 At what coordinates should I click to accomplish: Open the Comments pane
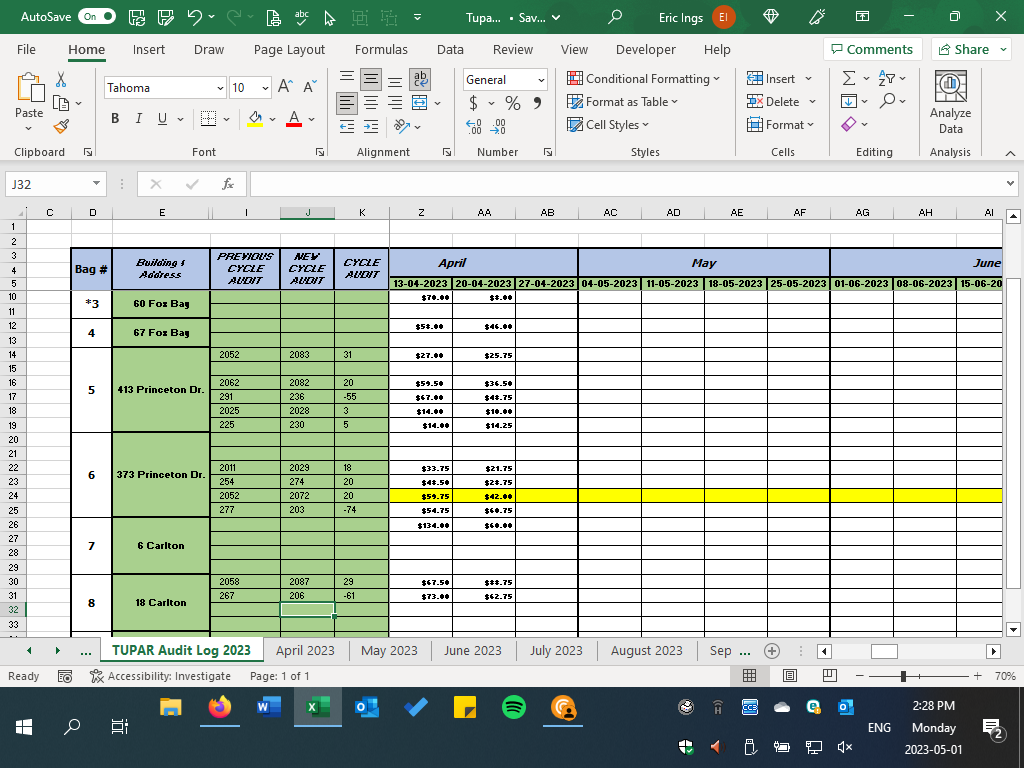(872, 49)
